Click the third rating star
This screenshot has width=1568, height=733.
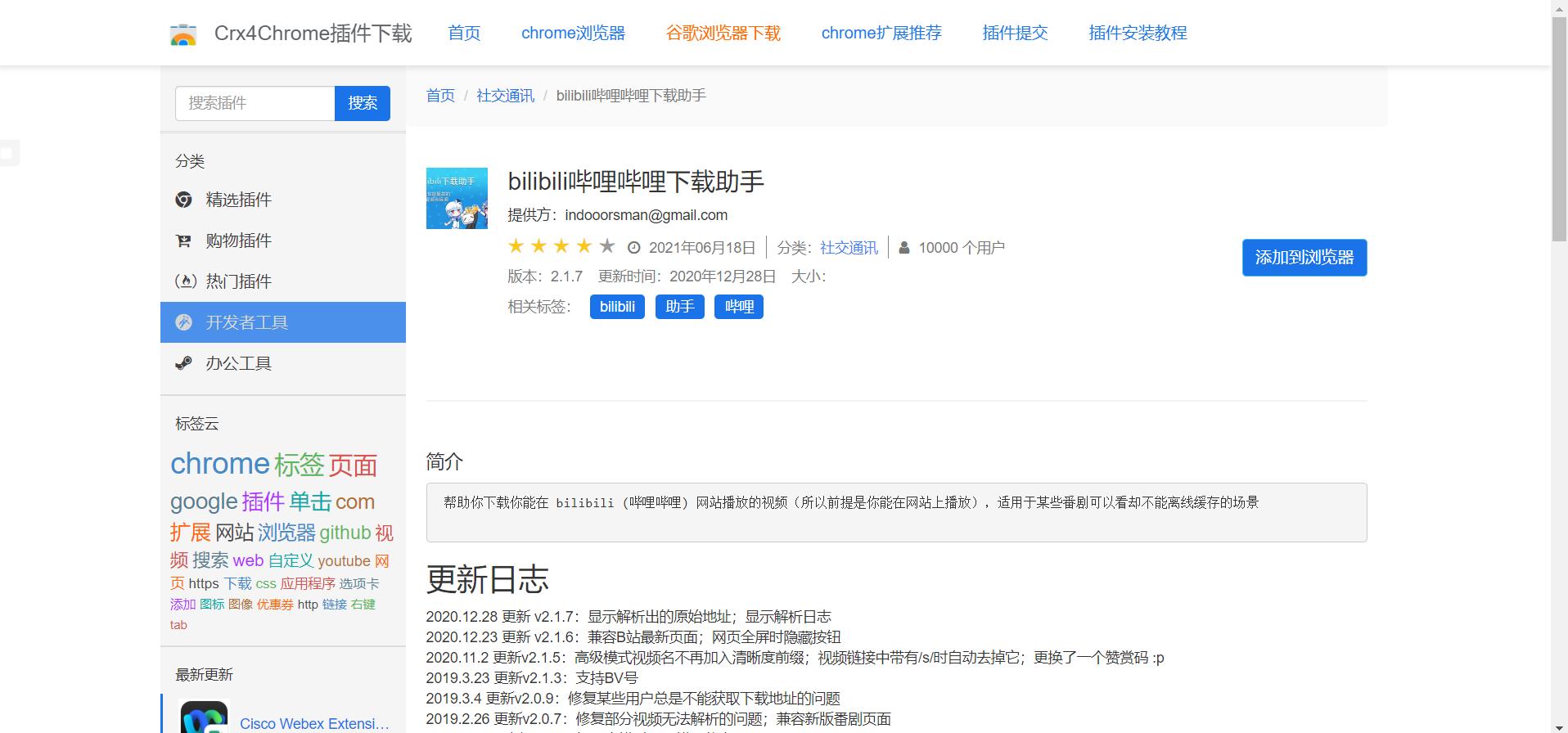coord(561,245)
